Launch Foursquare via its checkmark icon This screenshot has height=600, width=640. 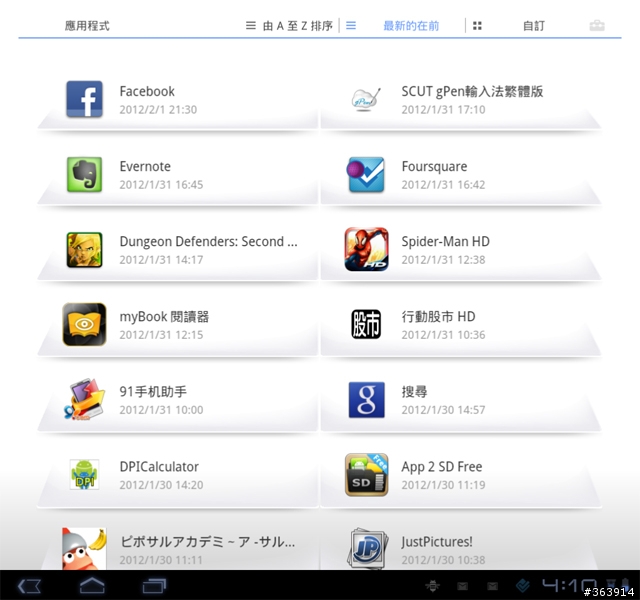click(x=366, y=174)
